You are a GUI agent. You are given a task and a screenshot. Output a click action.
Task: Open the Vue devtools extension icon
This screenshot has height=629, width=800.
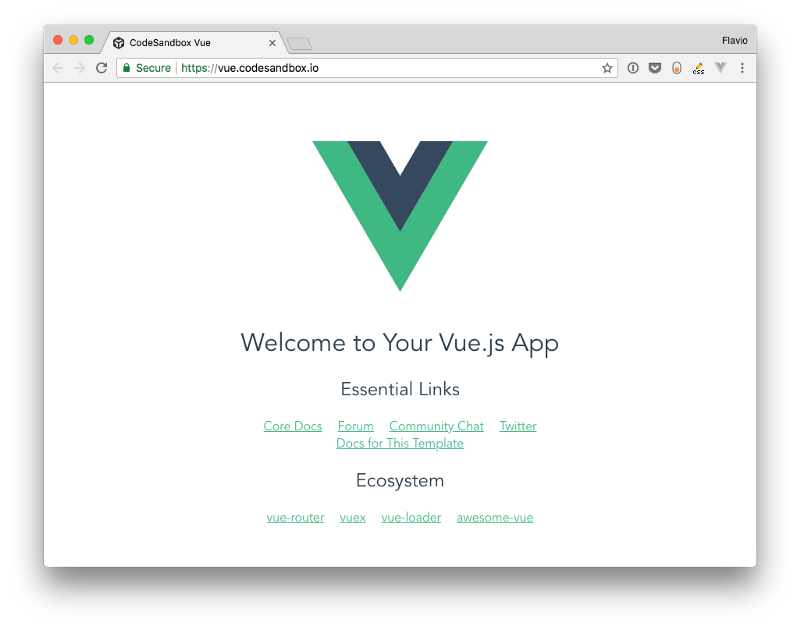click(x=720, y=67)
